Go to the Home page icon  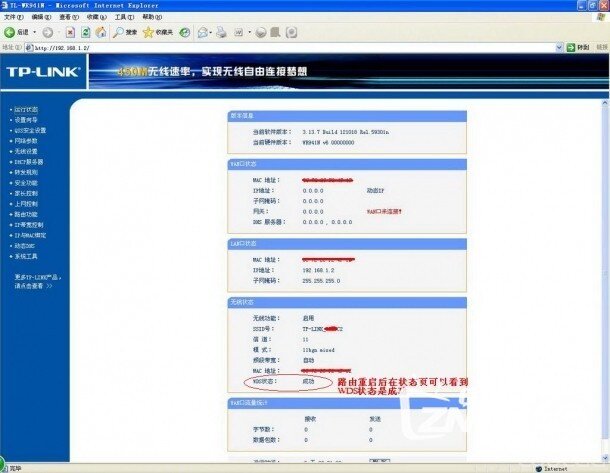point(101,32)
